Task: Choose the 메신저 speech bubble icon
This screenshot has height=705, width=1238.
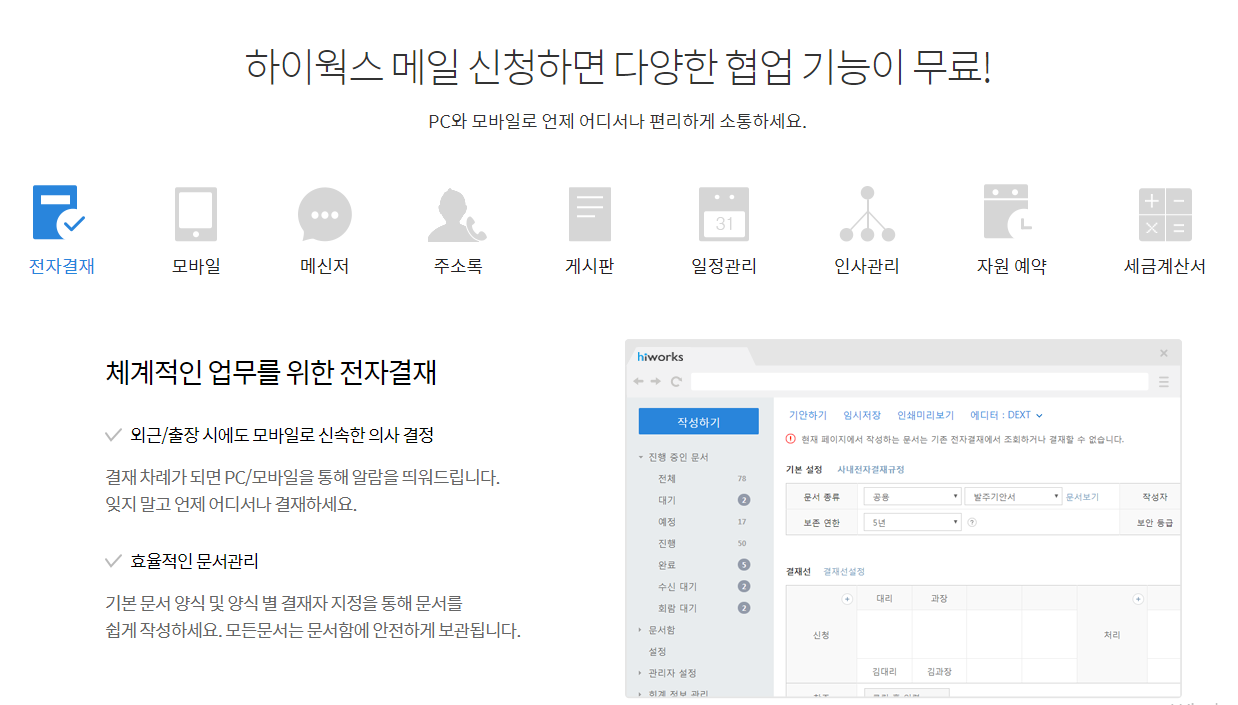Action: coord(324,214)
